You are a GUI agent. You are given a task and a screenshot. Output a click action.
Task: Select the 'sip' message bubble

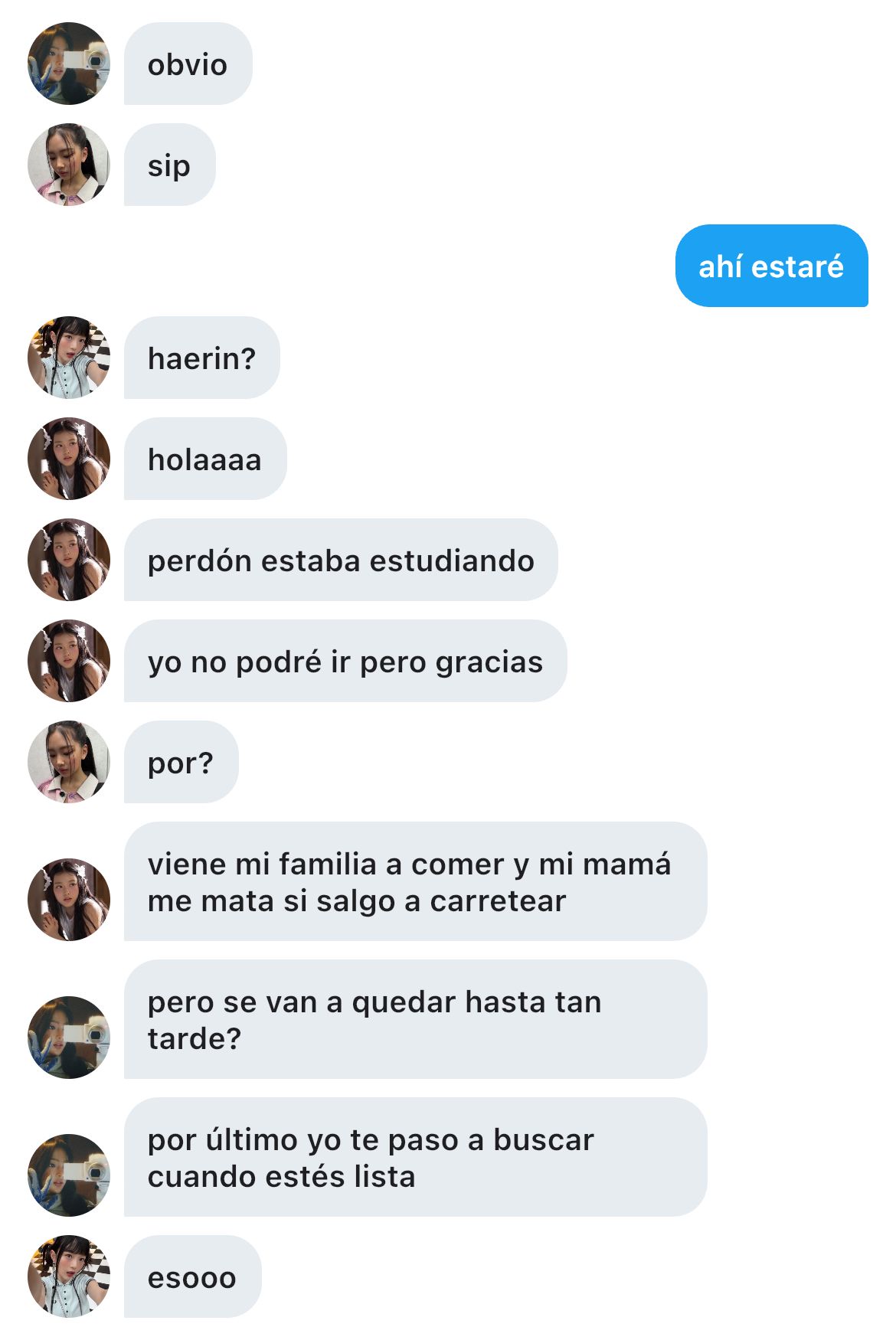[170, 165]
